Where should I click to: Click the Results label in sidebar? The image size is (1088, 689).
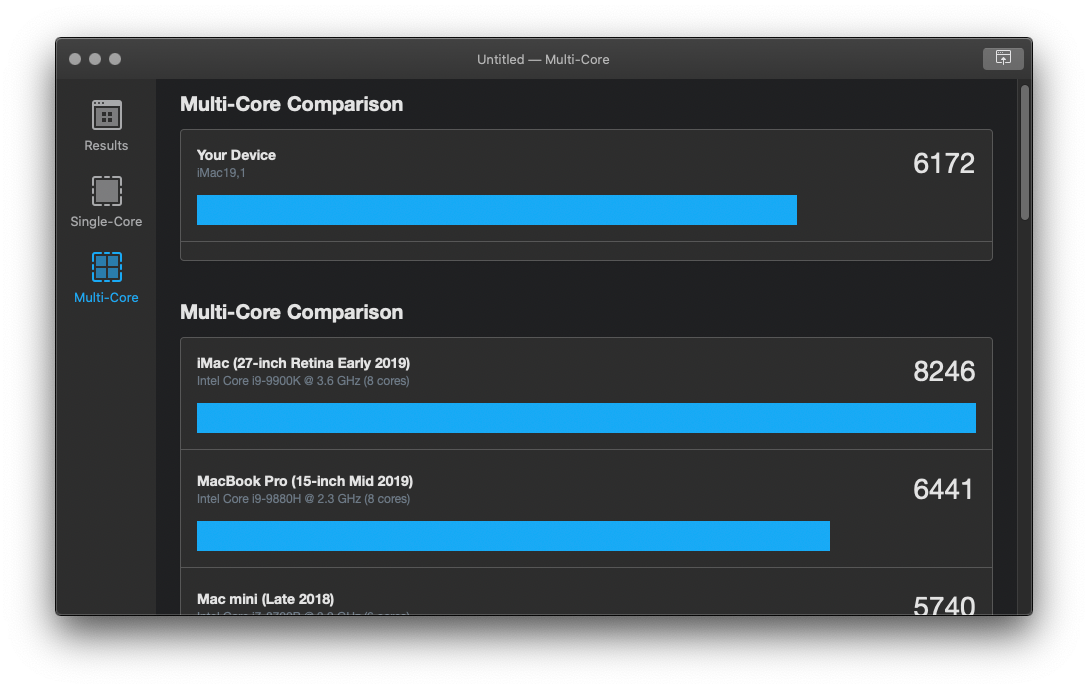(x=106, y=145)
